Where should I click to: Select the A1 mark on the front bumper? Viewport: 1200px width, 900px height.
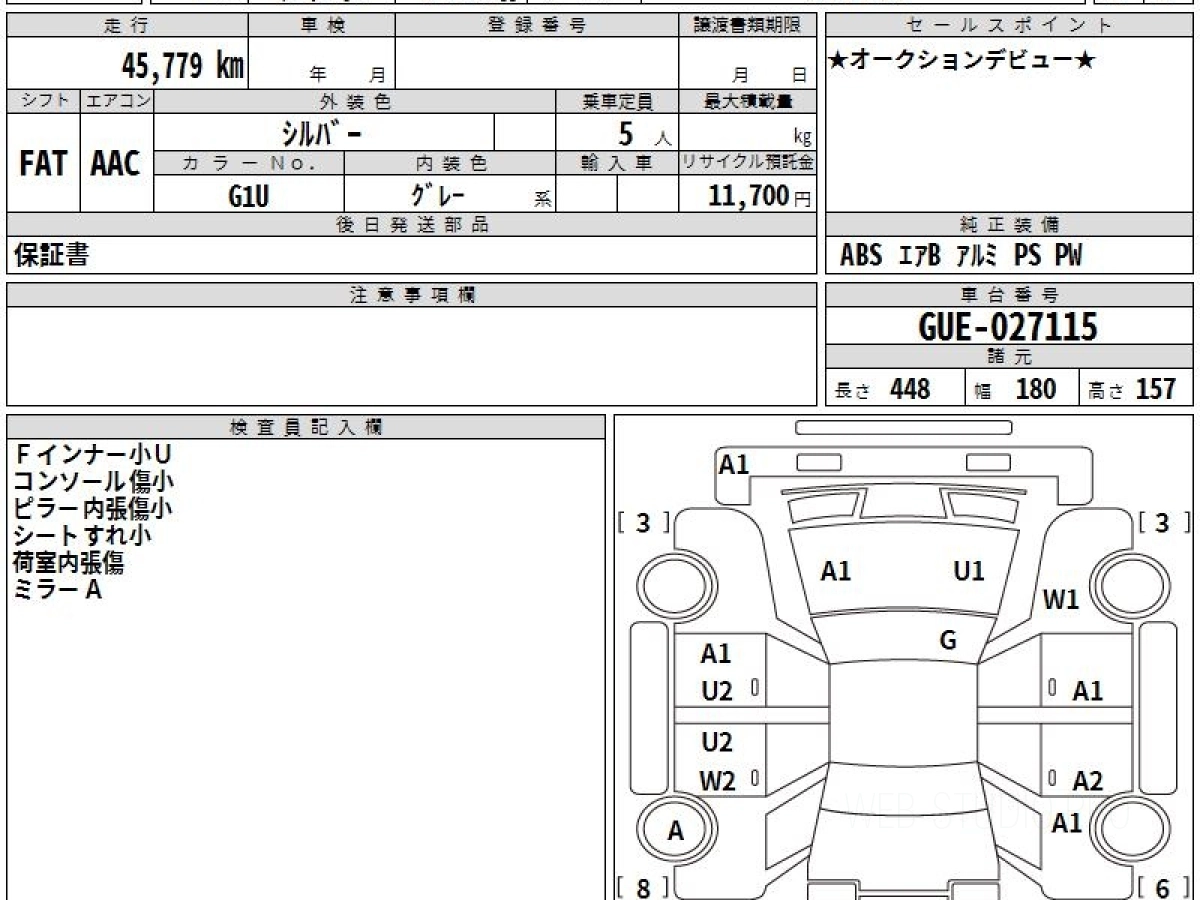[734, 464]
